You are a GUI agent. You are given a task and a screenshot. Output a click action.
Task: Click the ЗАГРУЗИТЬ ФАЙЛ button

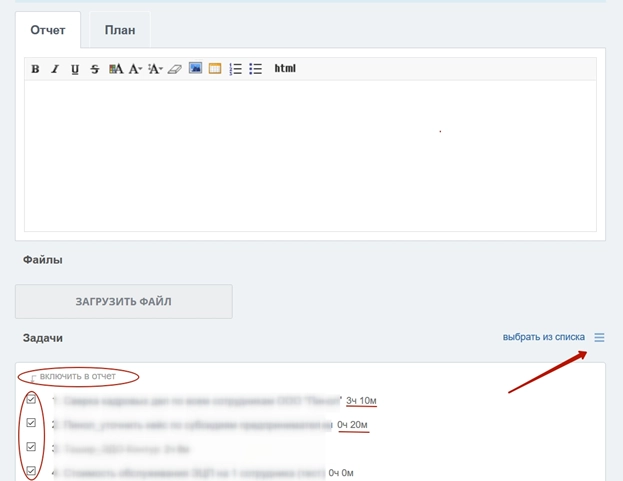(124, 301)
